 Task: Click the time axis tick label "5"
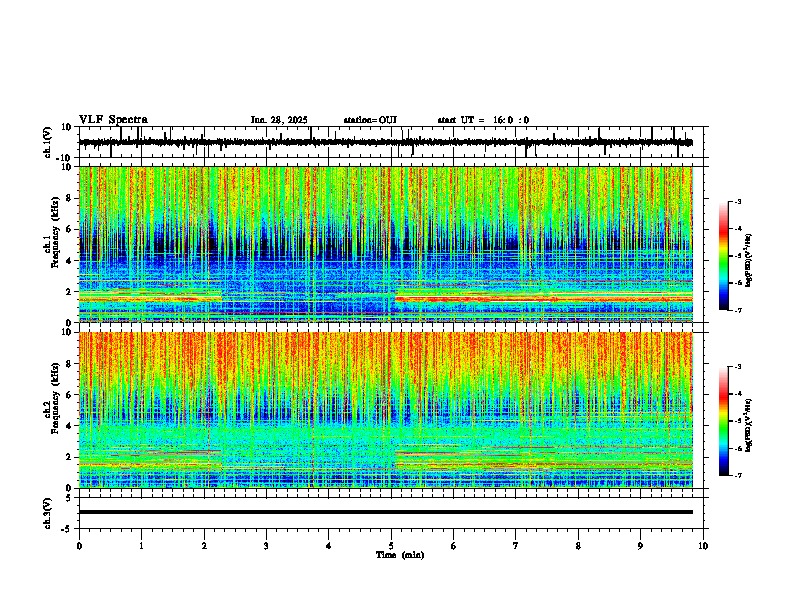[x=391, y=546]
